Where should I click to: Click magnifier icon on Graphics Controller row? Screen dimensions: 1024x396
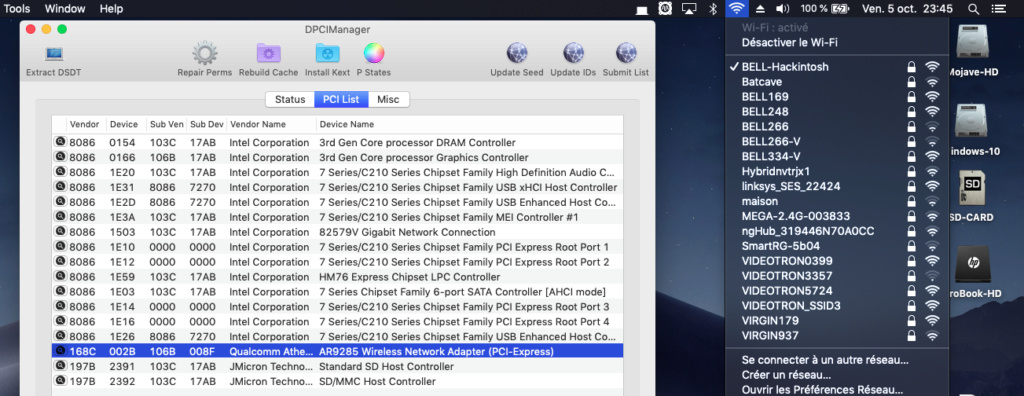pos(61,157)
